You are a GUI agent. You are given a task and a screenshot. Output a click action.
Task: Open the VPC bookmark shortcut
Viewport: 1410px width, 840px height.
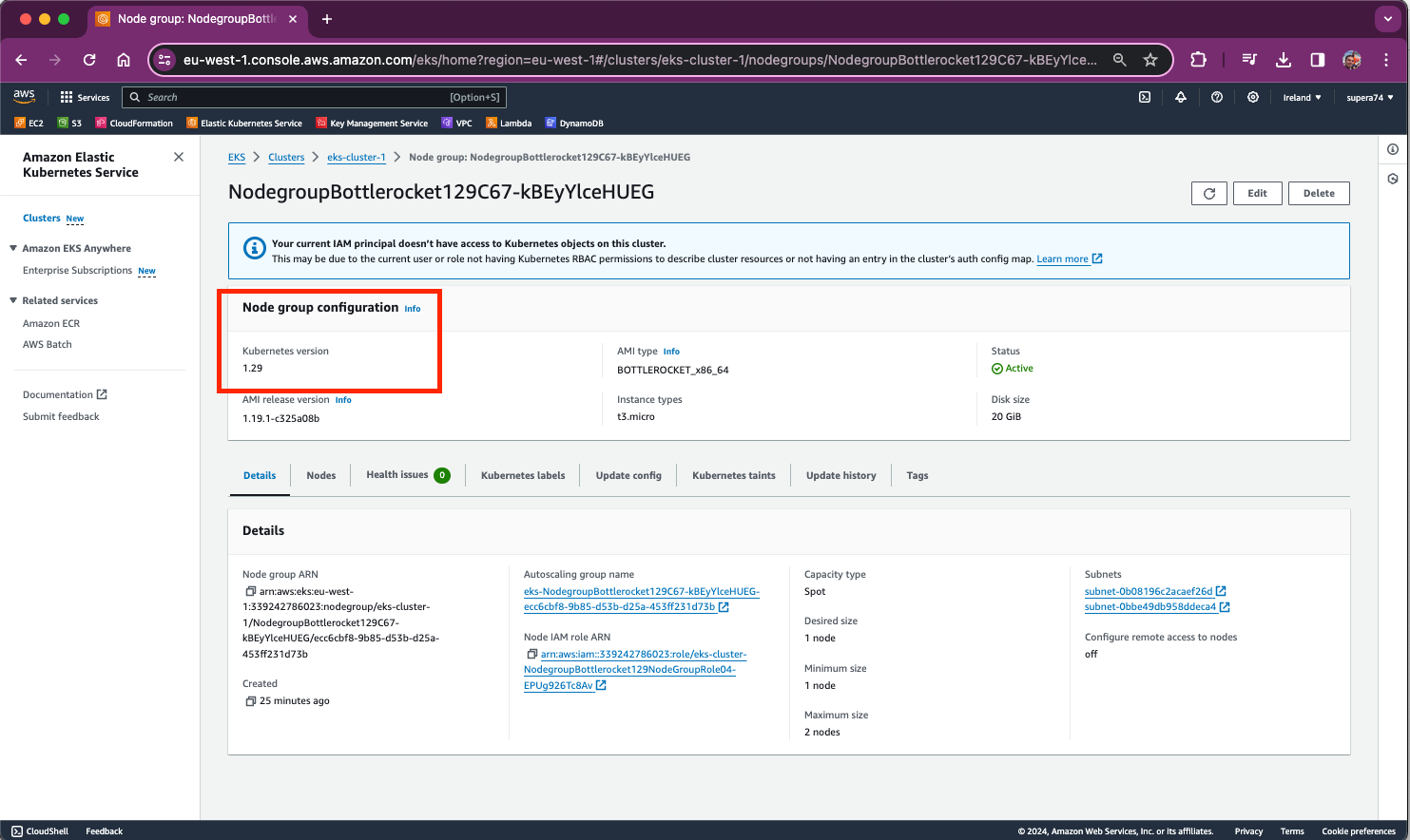coord(456,123)
